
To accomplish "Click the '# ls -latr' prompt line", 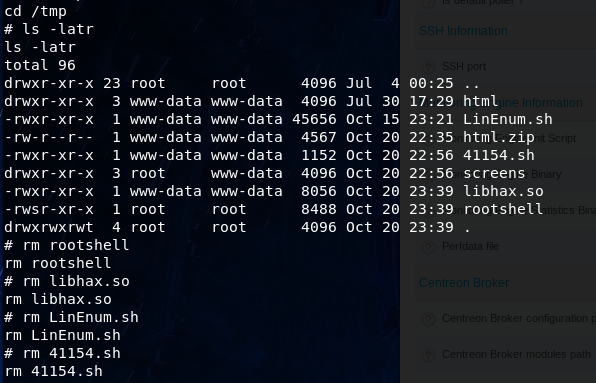I will coord(49,29).
